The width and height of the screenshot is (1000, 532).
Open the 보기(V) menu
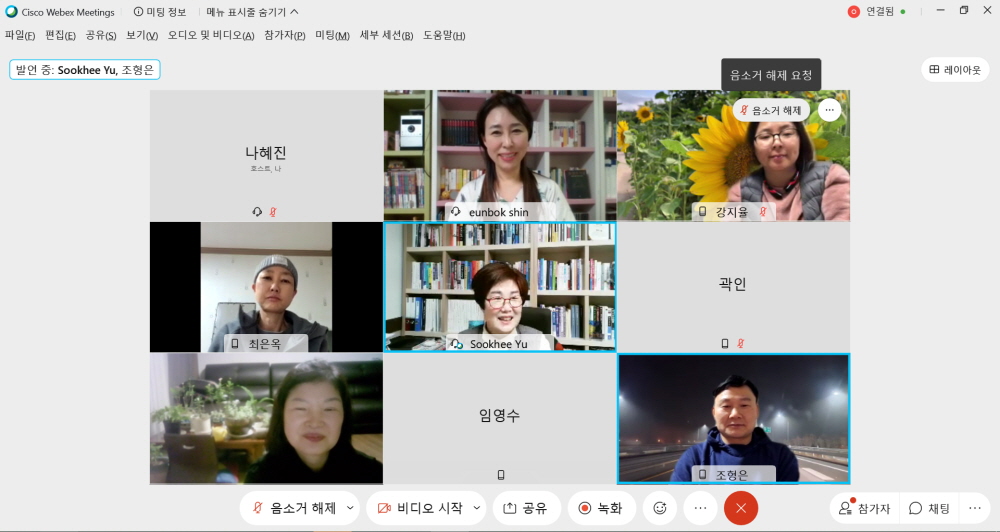[x=142, y=36]
